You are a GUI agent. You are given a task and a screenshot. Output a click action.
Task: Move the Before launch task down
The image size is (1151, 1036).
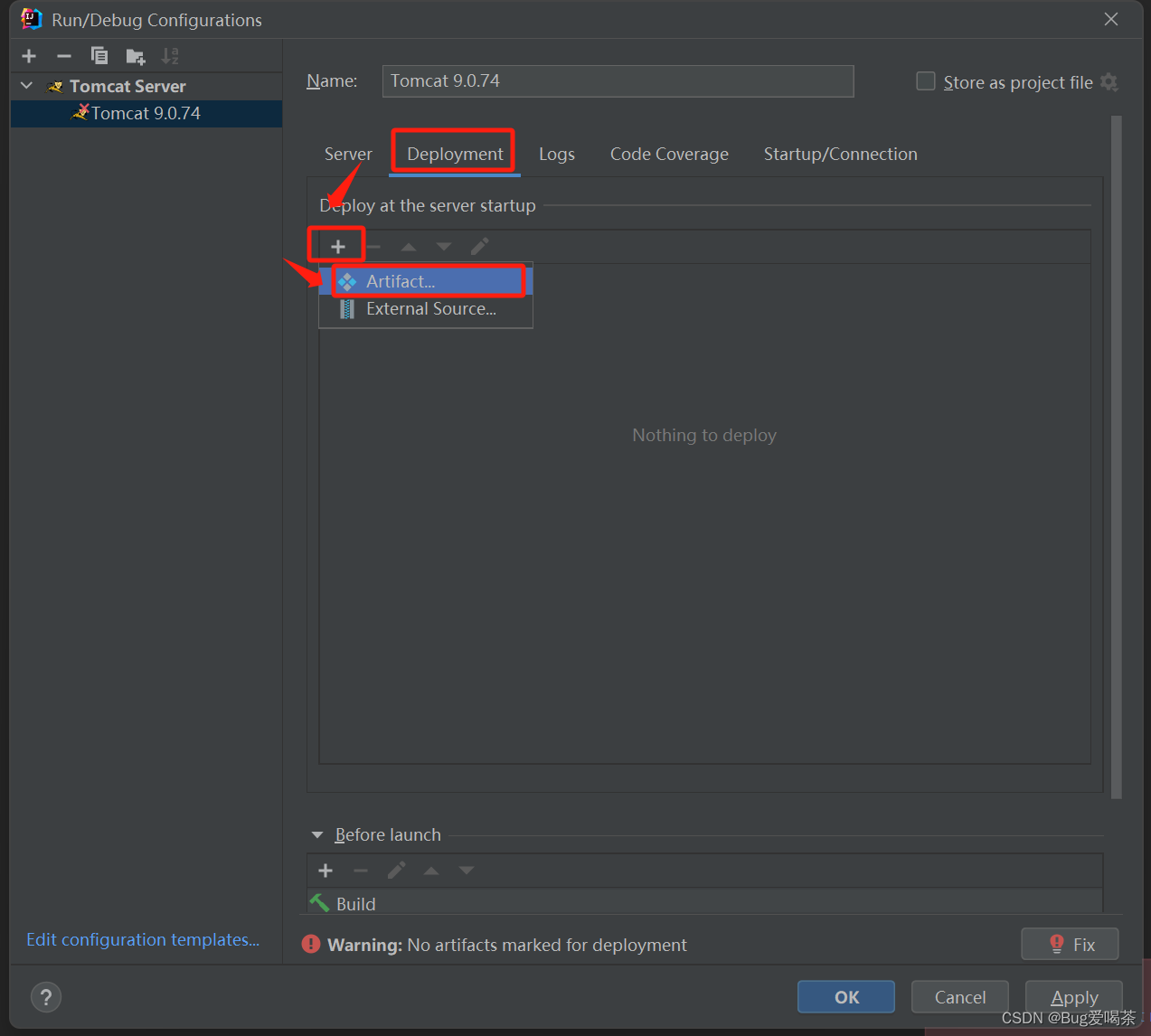coord(467,871)
